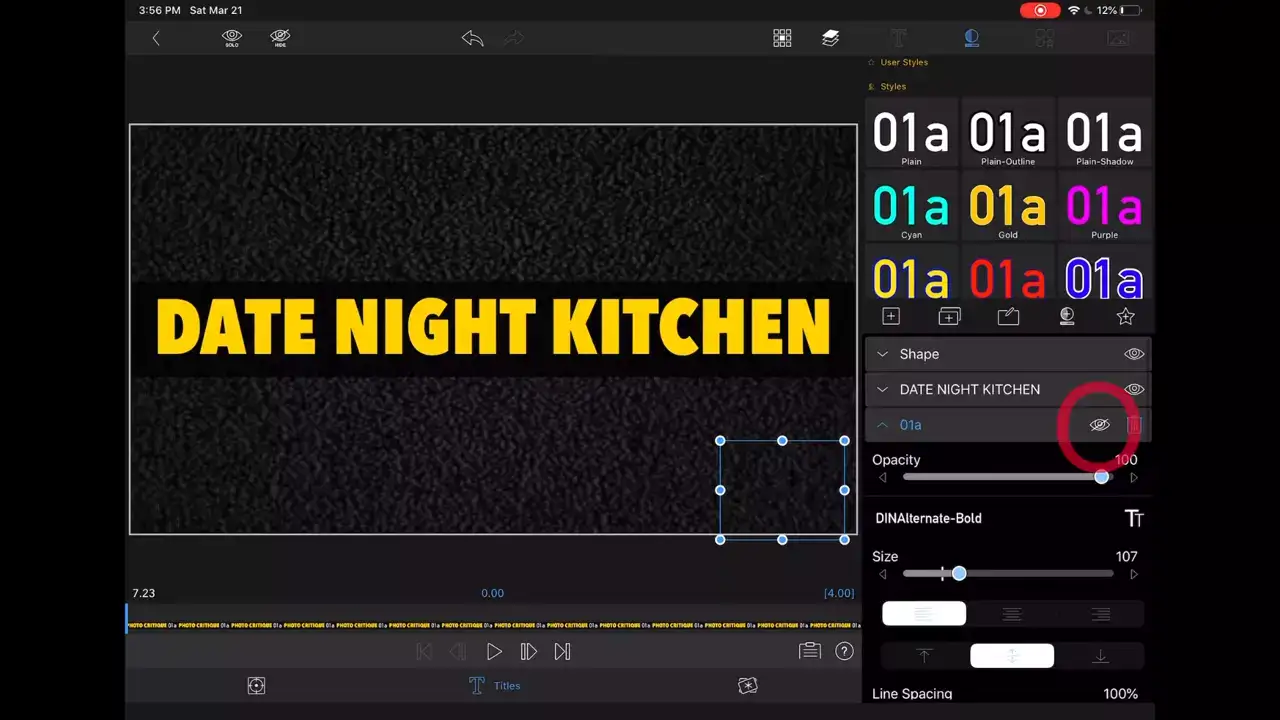The height and width of the screenshot is (720, 1280).
Task: Open the frame and fit icon
Action: tap(256, 686)
